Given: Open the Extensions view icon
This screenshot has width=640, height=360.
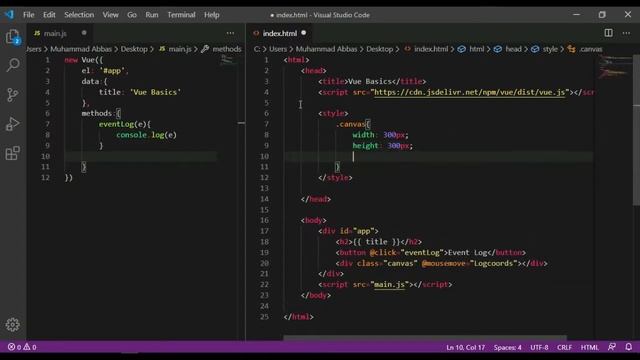Looking at the screenshot, I should click(x=13, y=153).
